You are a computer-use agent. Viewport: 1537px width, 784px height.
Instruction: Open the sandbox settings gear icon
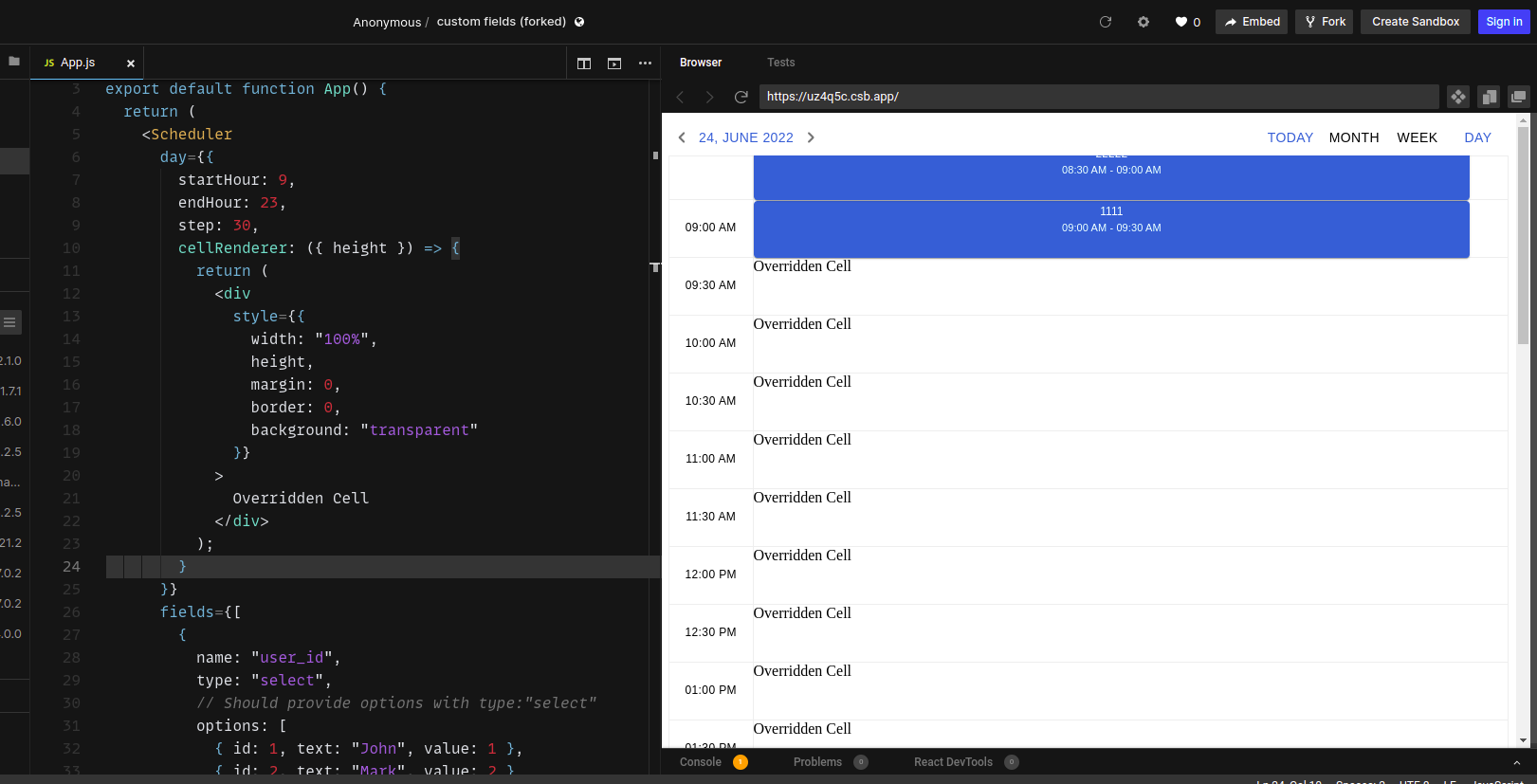click(1144, 22)
